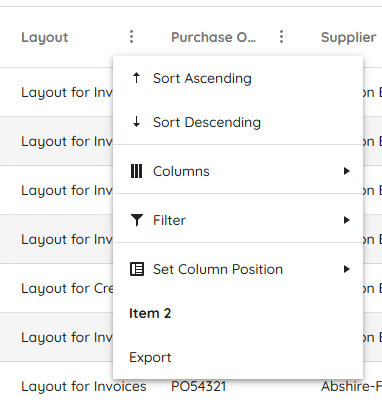Select Set Column Position entry
This screenshot has width=382, height=405.
point(238,269)
